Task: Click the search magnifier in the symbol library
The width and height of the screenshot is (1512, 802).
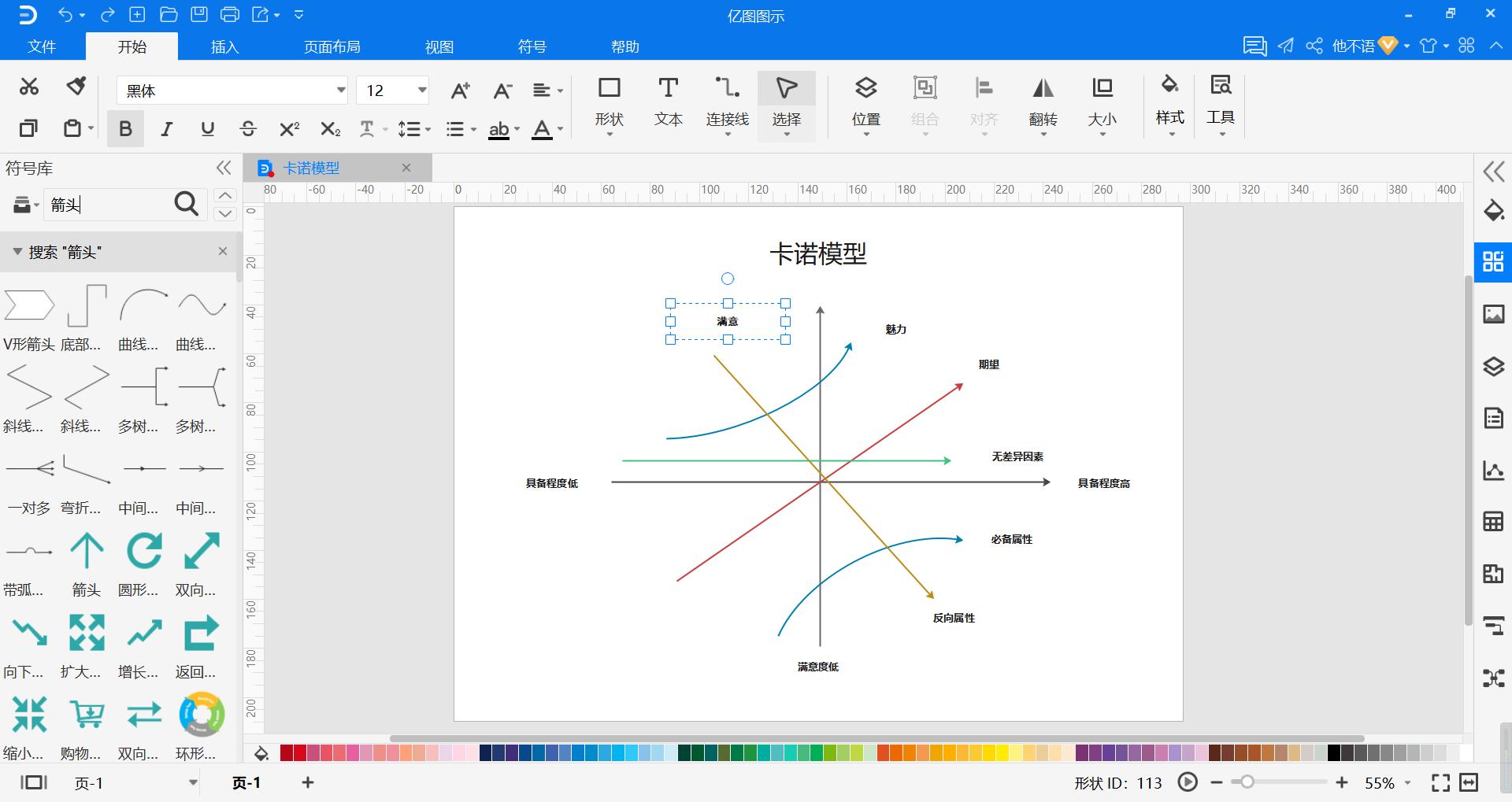Action: (x=186, y=204)
